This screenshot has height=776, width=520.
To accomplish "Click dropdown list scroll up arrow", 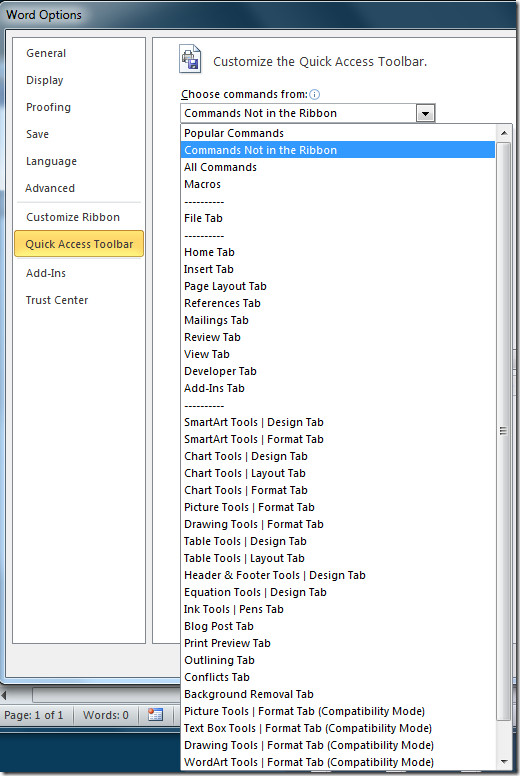I will (504, 133).
